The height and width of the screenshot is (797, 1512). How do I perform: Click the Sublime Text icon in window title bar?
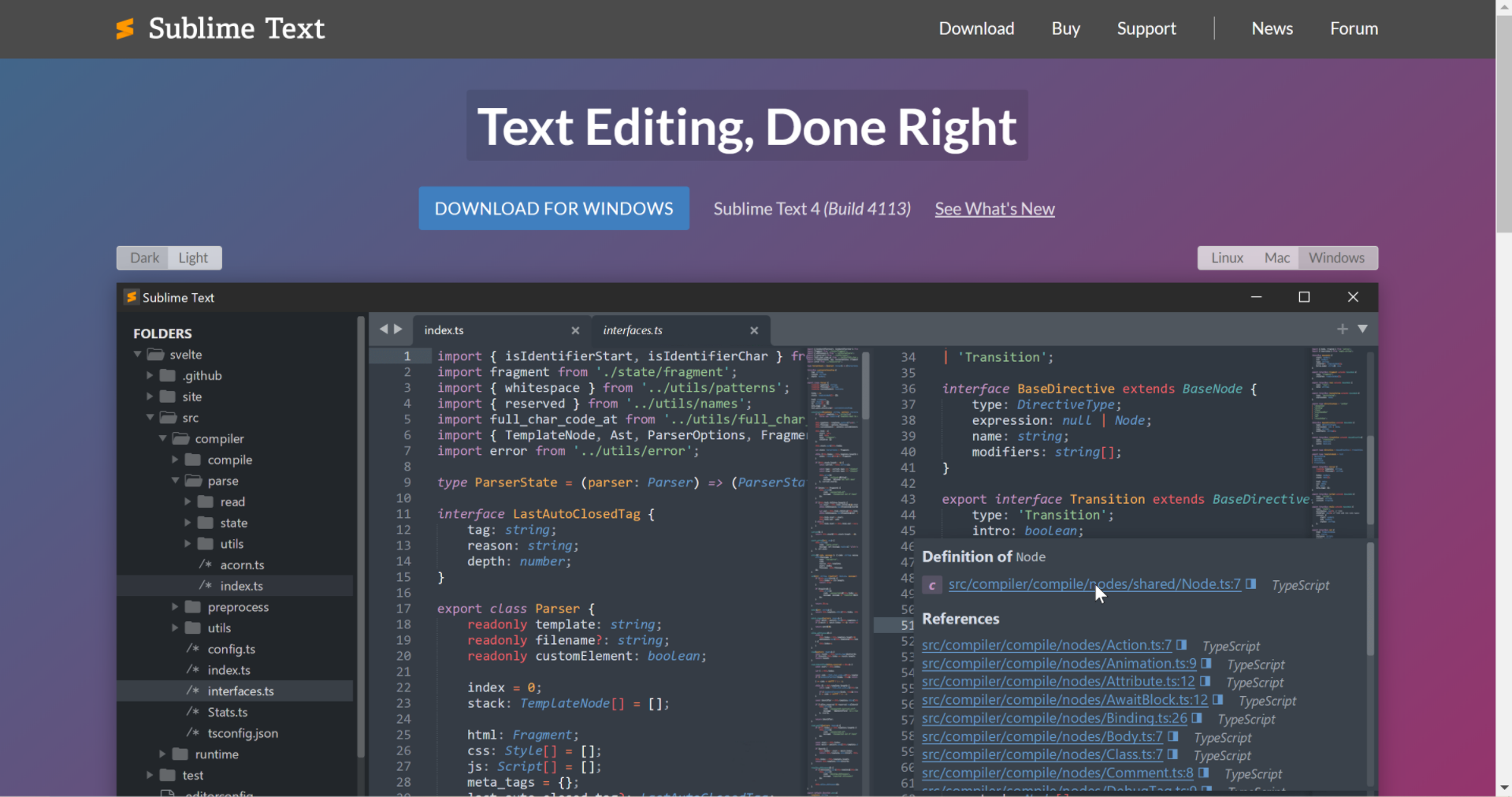coord(132,297)
